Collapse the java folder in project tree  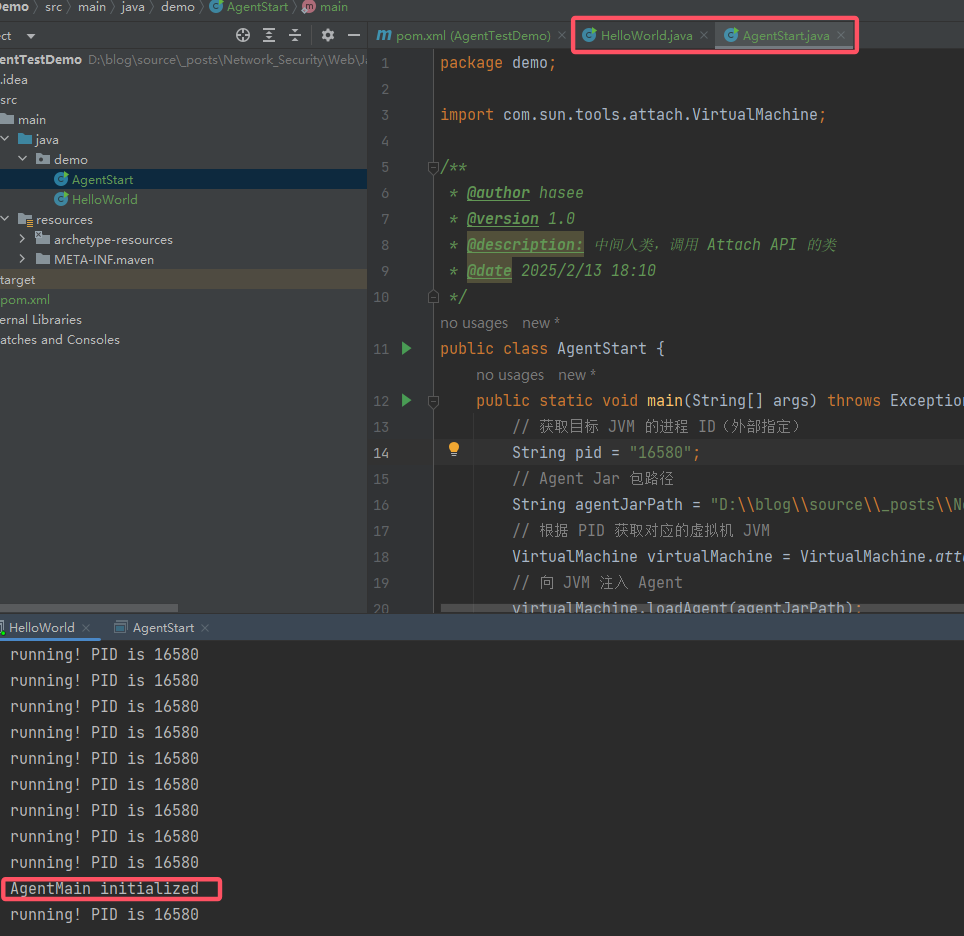(5, 139)
